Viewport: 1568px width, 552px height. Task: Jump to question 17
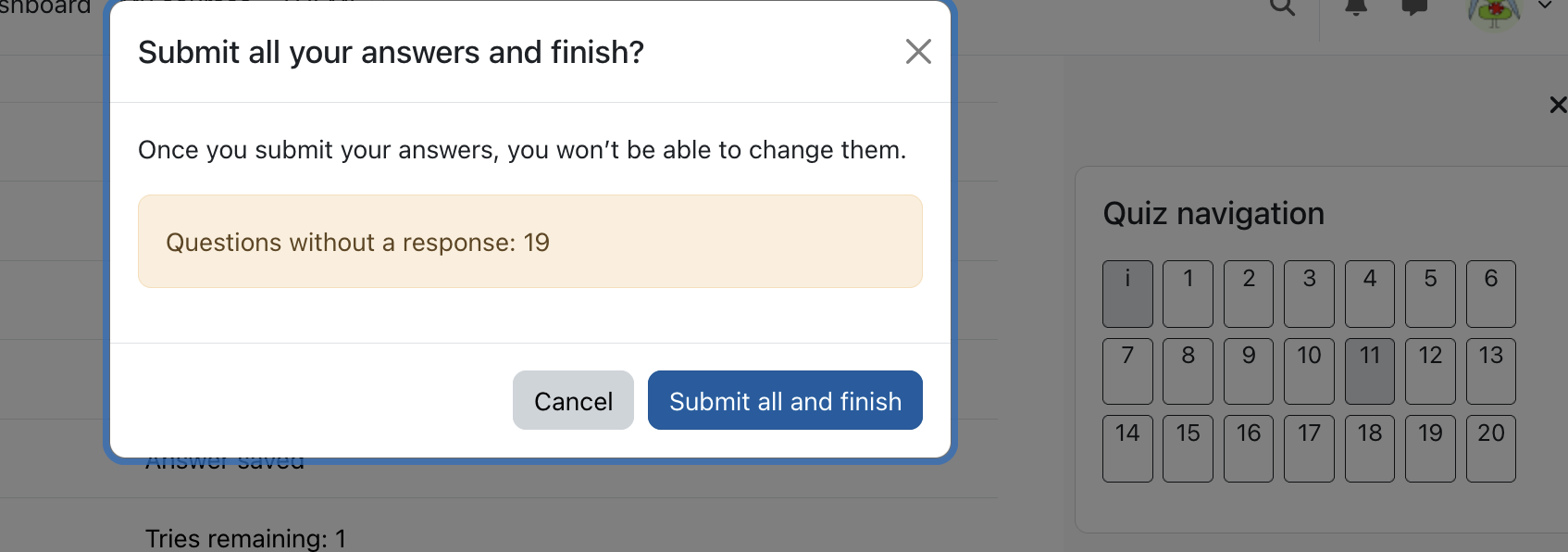(1309, 449)
